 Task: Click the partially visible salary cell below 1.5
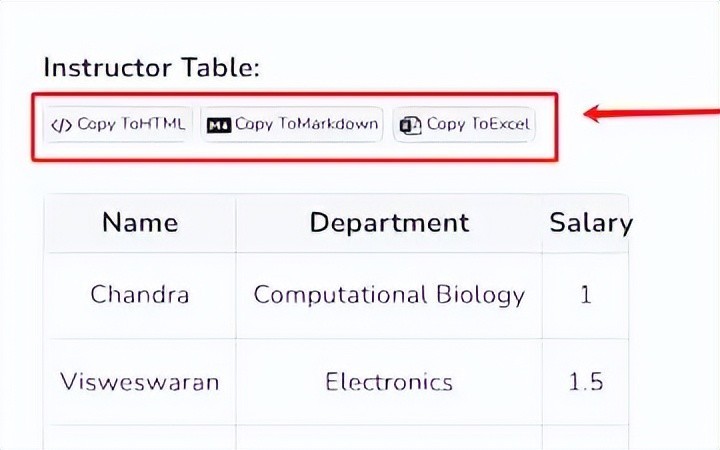coord(586,438)
